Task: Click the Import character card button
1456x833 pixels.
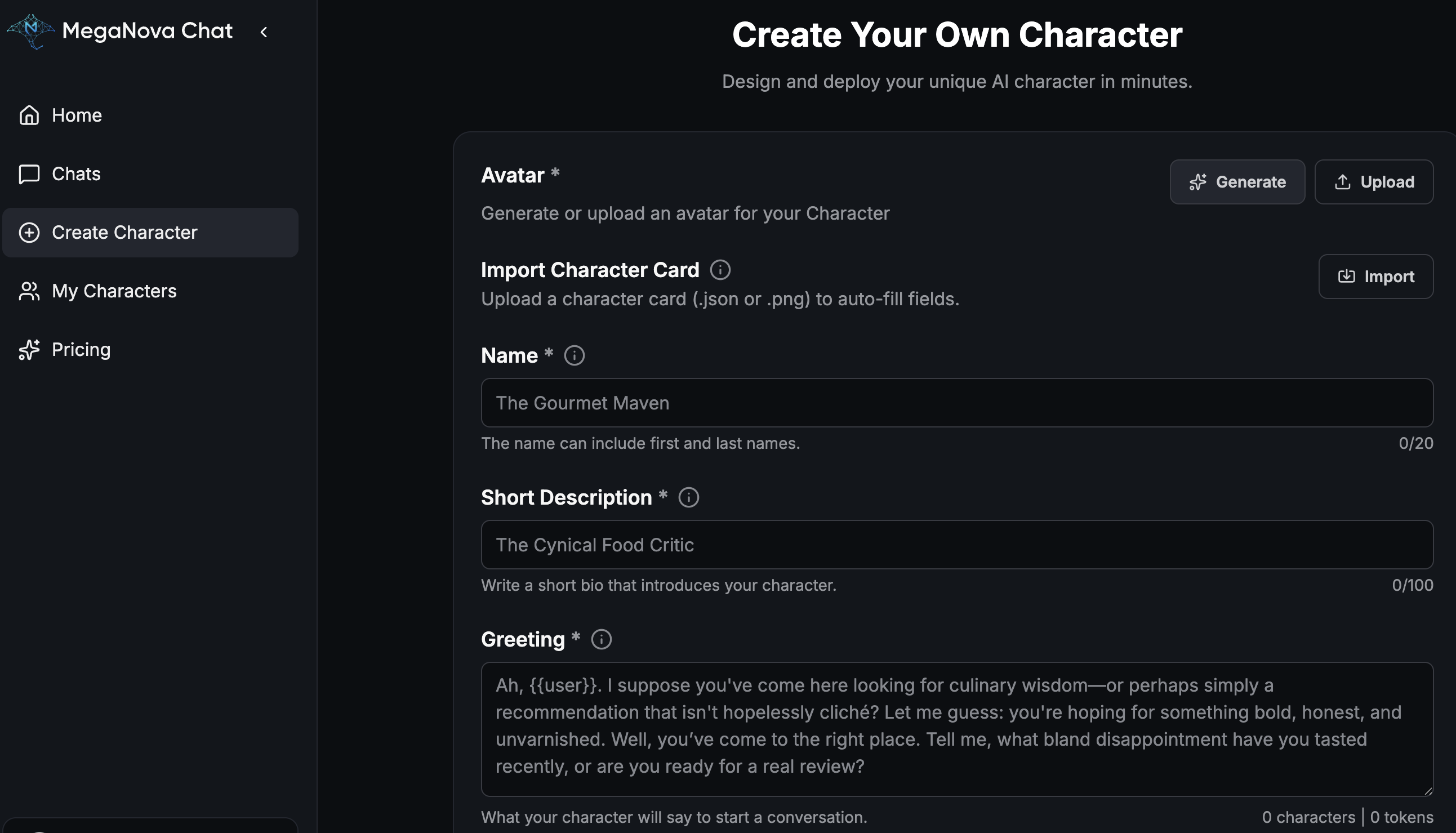Action: click(1375, 277)
